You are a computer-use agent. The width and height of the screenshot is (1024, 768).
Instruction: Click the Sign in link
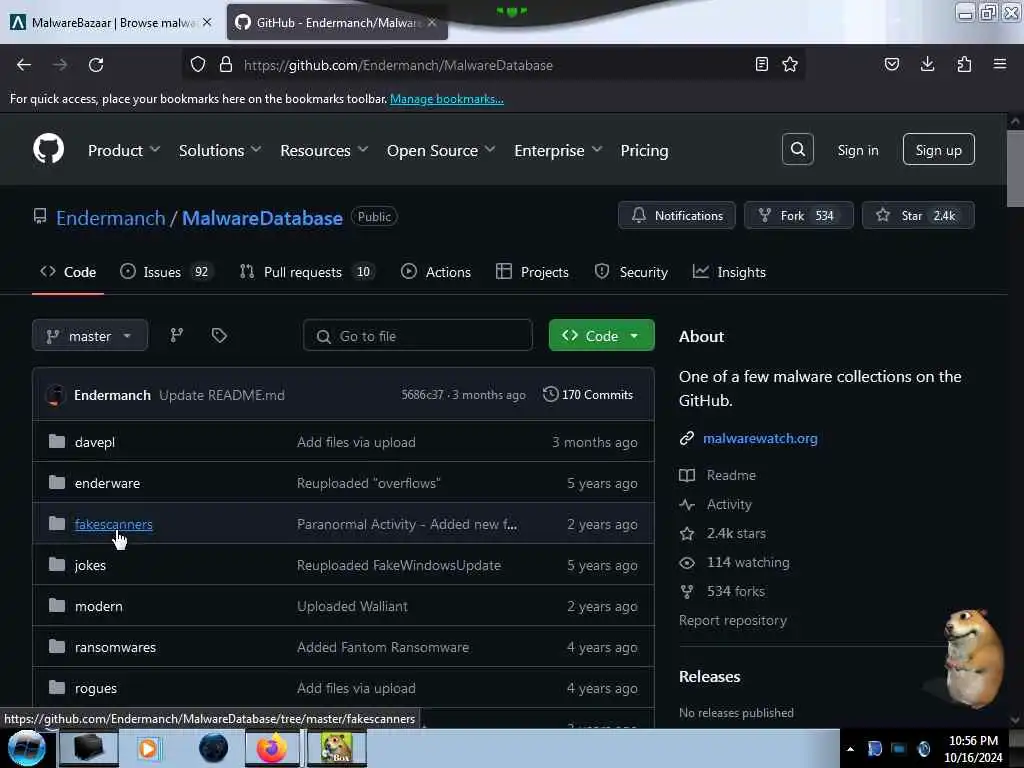pyautogui.click(x=857, y=150)
